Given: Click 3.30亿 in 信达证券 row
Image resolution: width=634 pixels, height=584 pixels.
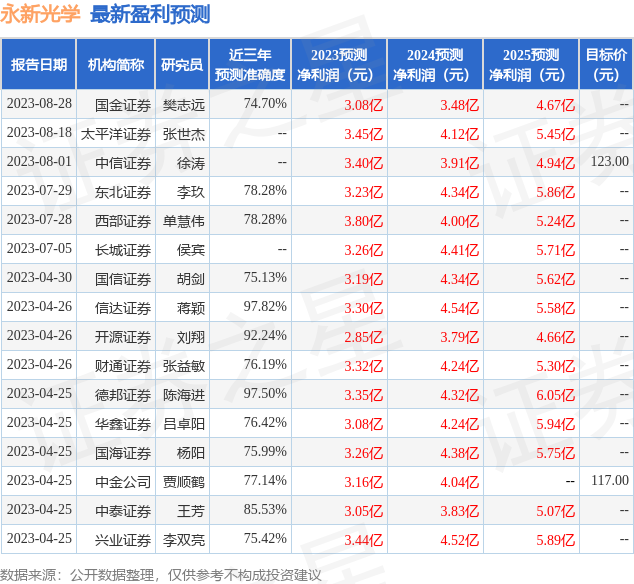Looking at the screenshot, I should (x=363, y=308).
